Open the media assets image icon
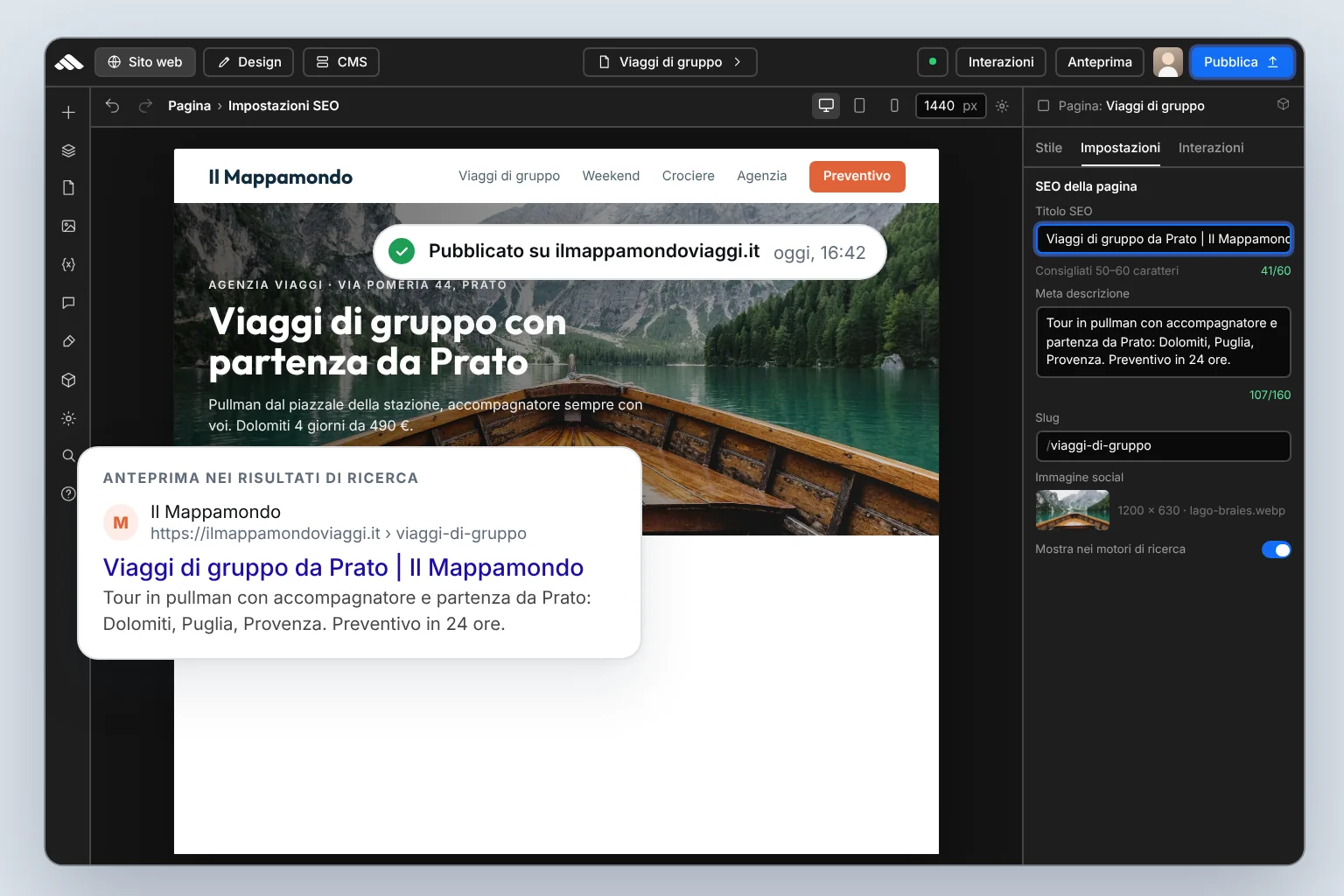 pyautogui.click(x=68, y=226)
